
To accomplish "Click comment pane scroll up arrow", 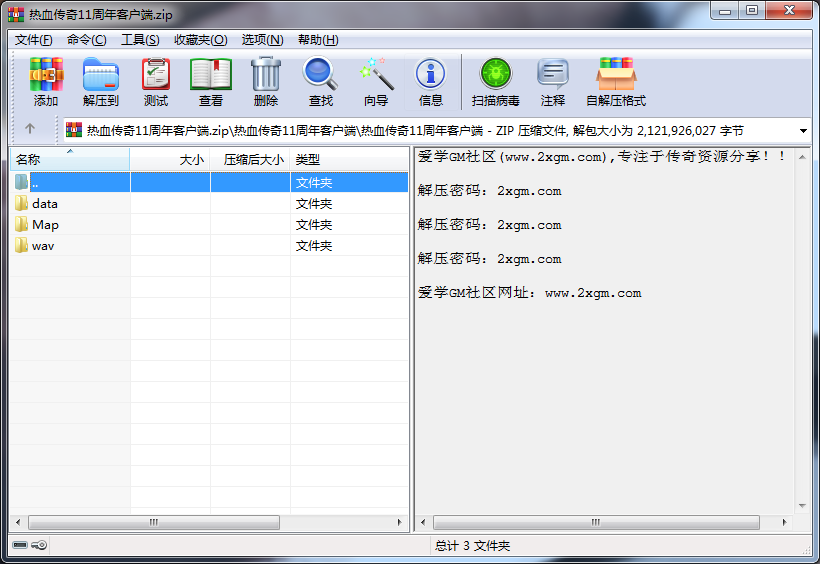I will 802,156.
